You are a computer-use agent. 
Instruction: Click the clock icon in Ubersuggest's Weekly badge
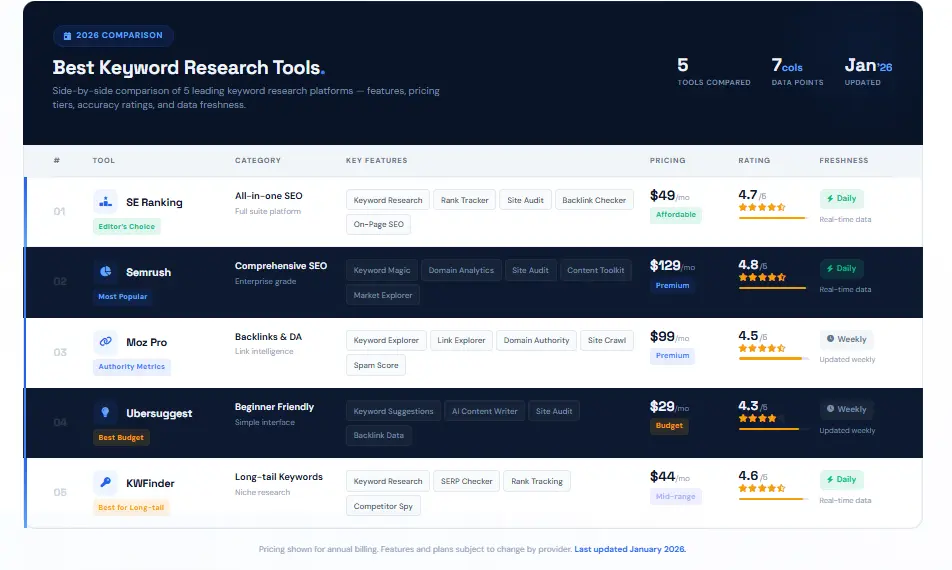[x=830, y=409]
